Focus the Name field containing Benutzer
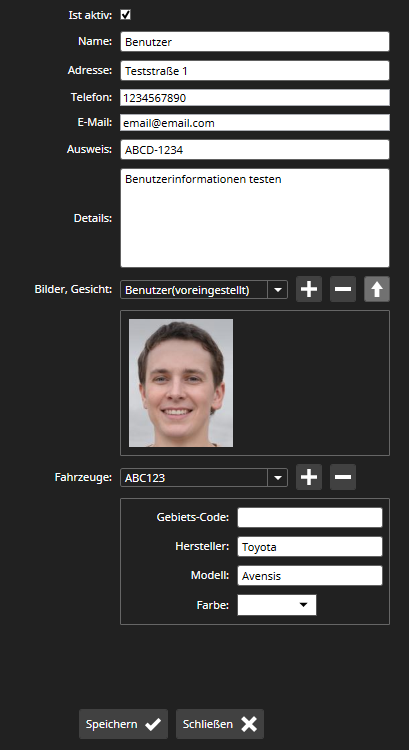This screenshot has width=409, height=750. (x=255, y=42)
